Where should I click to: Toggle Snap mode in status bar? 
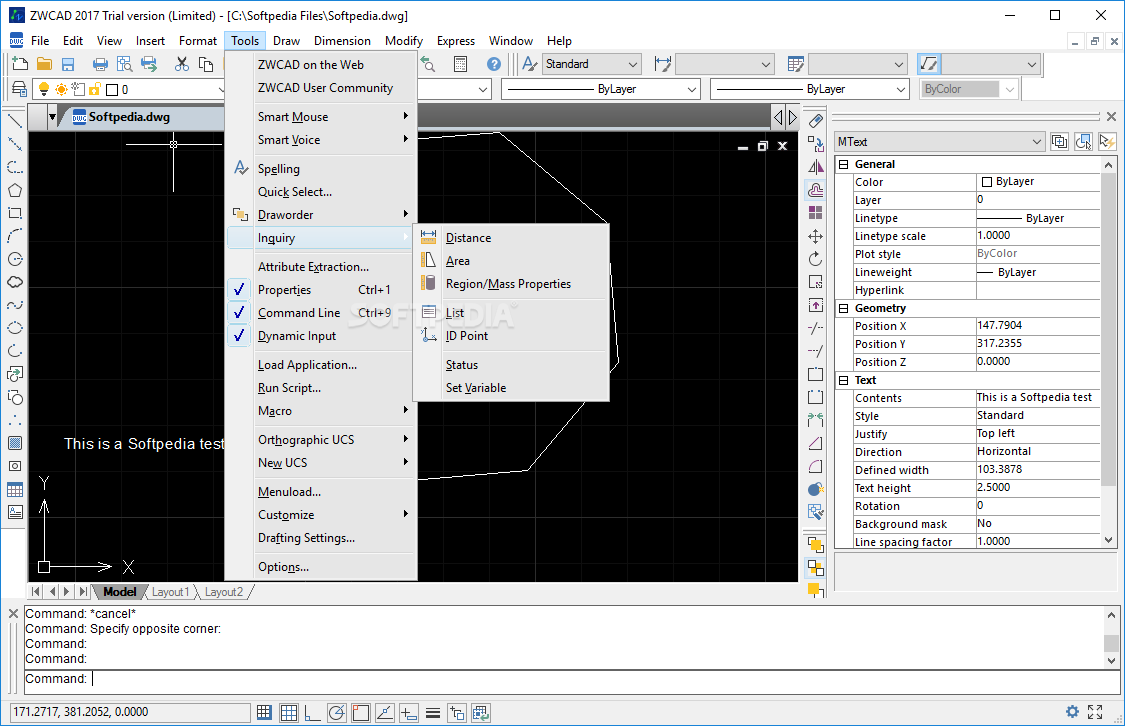coord(265,712)
